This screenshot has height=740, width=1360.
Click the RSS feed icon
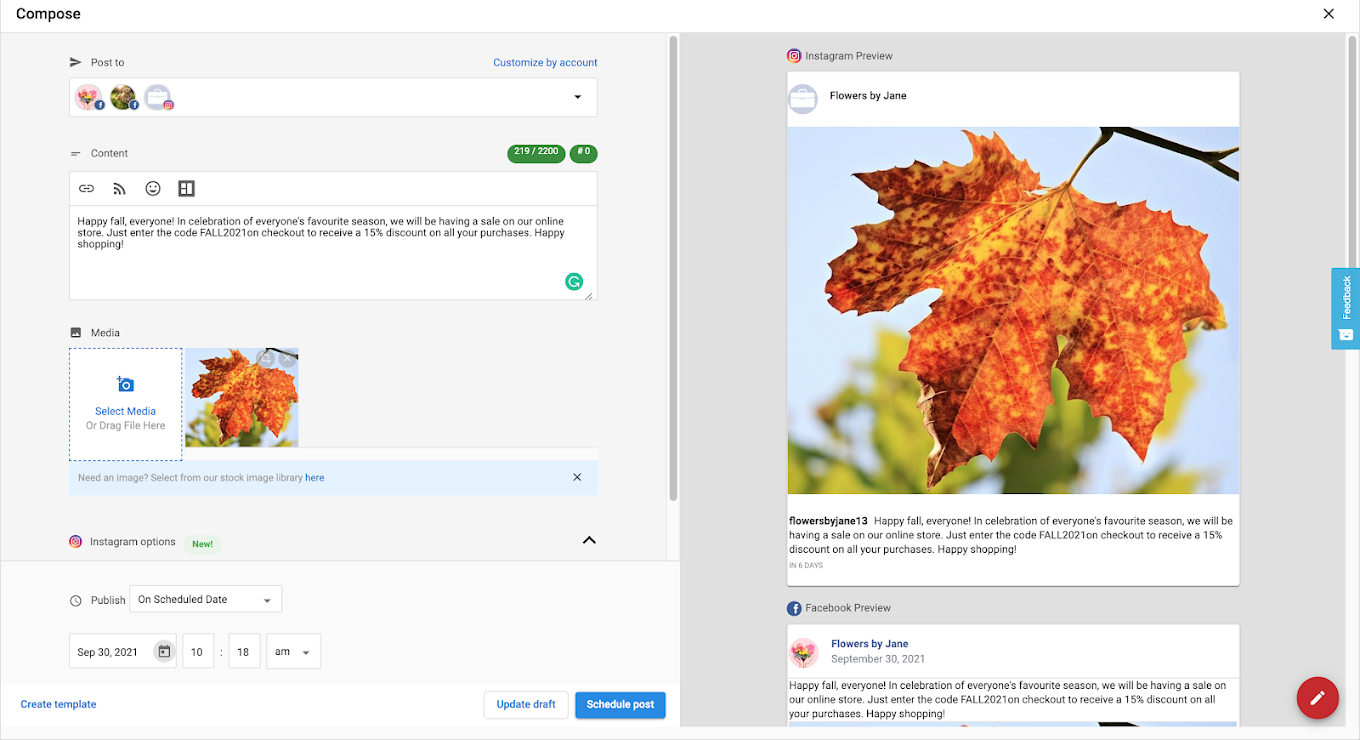click(x=119, y=189)
